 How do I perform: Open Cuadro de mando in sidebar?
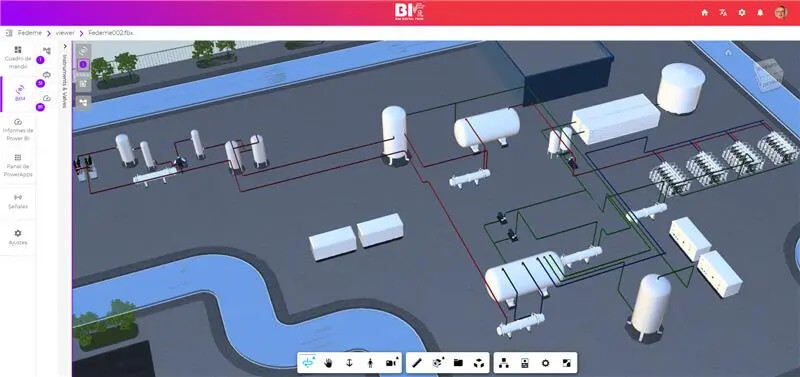pyautogui.click(x=18, y=58)
